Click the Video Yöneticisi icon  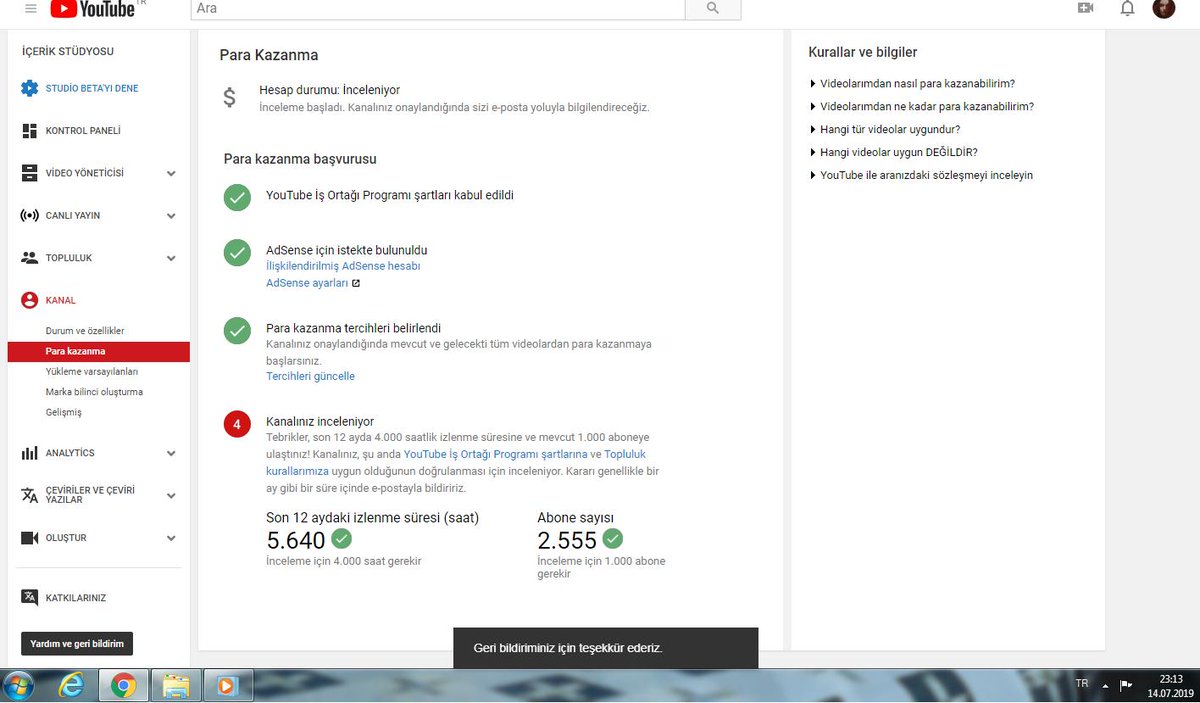(30, 173)
